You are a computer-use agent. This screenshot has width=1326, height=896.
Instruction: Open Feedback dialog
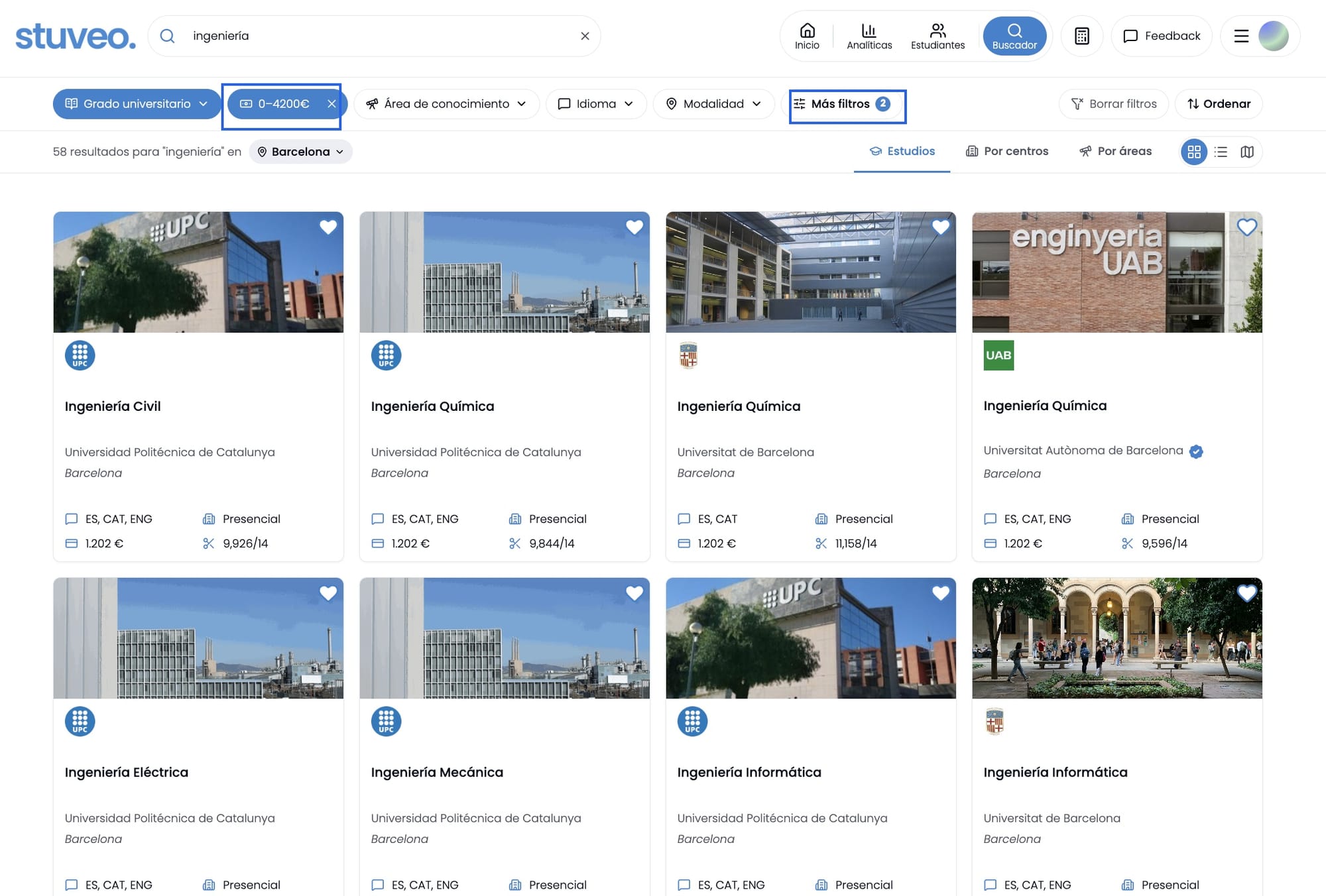coord(1162,36)
